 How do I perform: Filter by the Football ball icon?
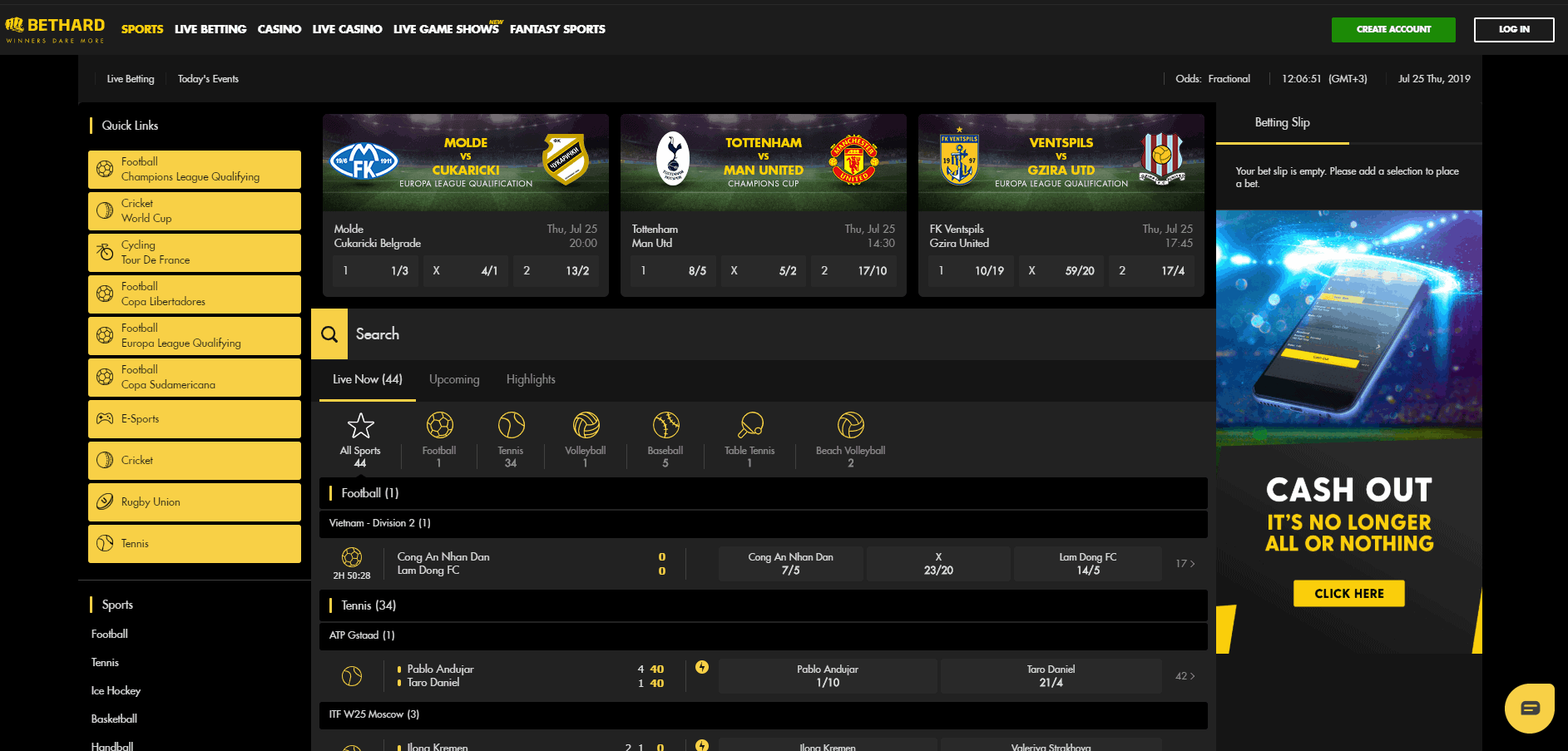click(x=439, y=425)
